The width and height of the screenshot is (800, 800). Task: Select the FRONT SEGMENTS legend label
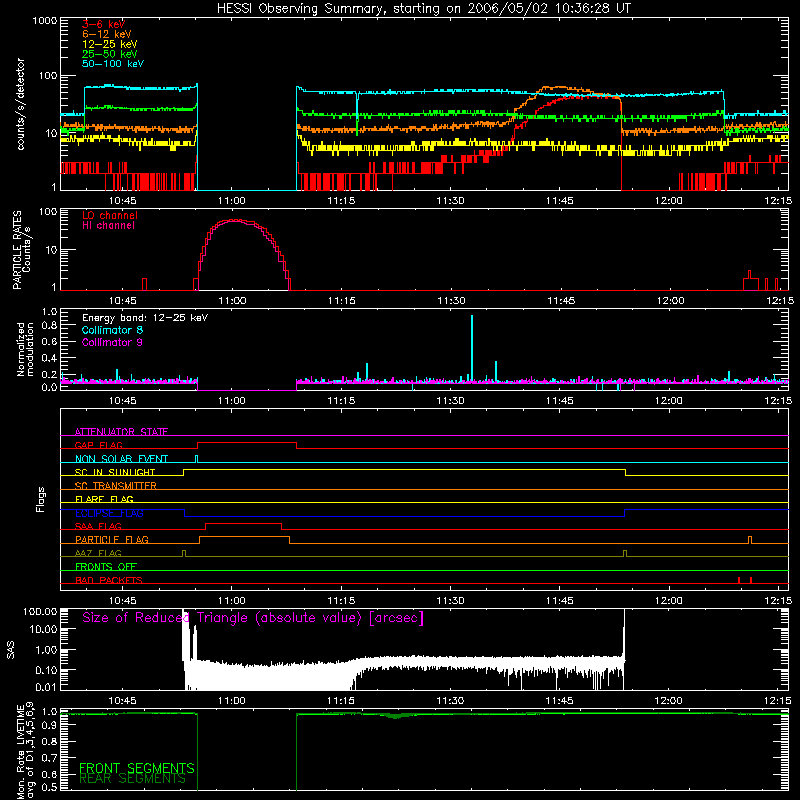(137, 768)
